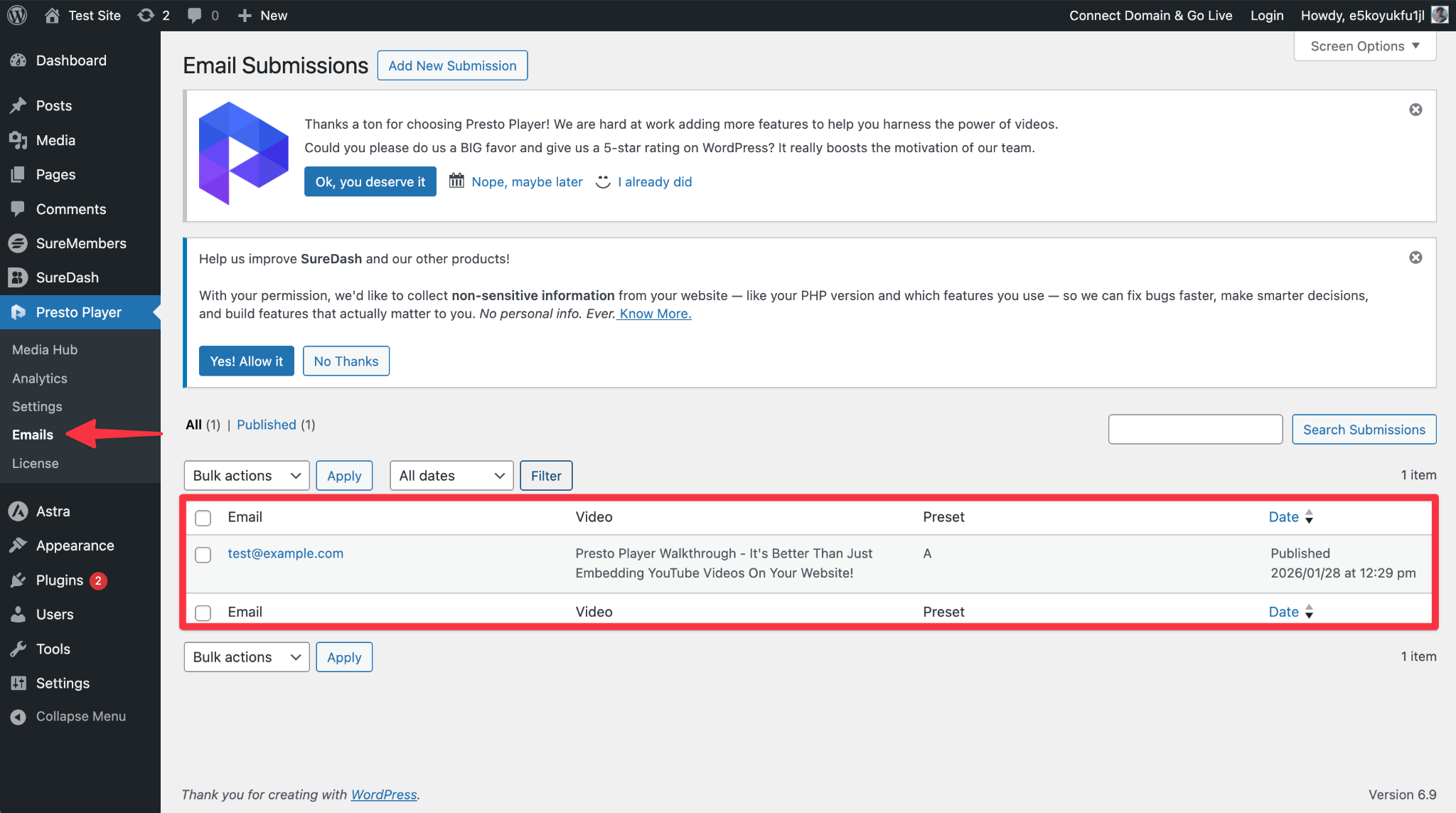
Task: Open the All dates filter dropdown
Action: [x=451, y=476]
